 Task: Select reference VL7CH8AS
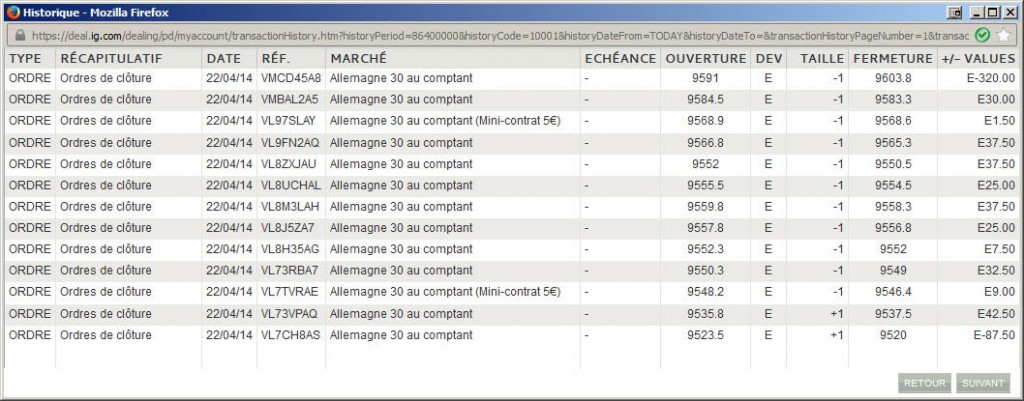(x=291, y=335)
